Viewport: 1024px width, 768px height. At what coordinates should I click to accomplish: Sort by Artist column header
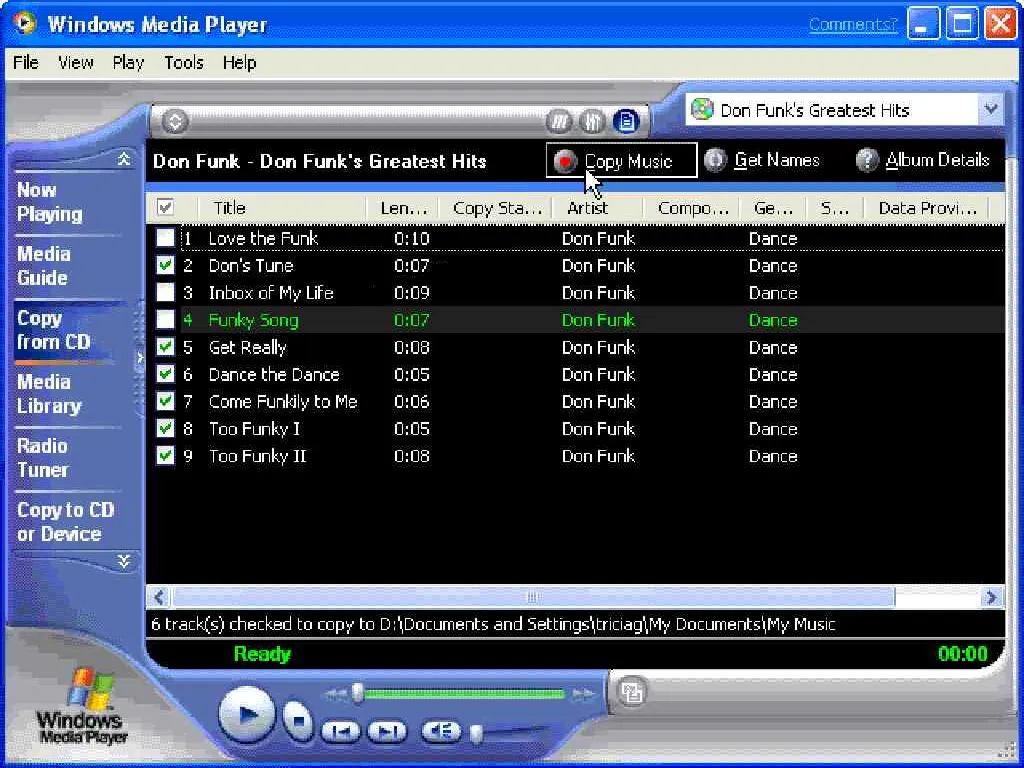[x=598, y=208]
